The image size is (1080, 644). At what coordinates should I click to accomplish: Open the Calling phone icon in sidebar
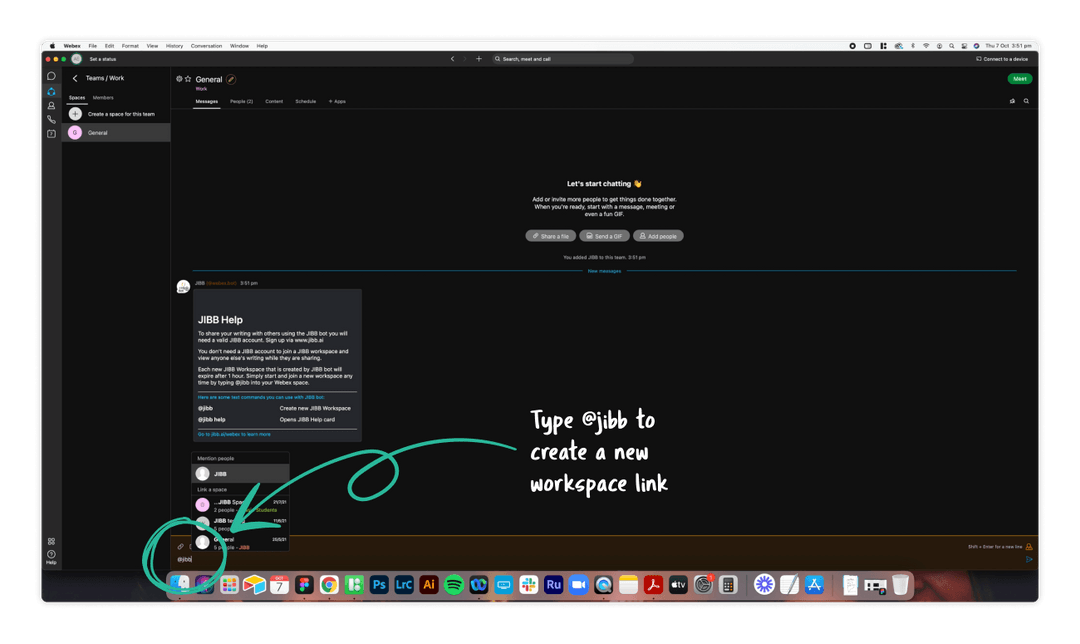tap(51, 120)
